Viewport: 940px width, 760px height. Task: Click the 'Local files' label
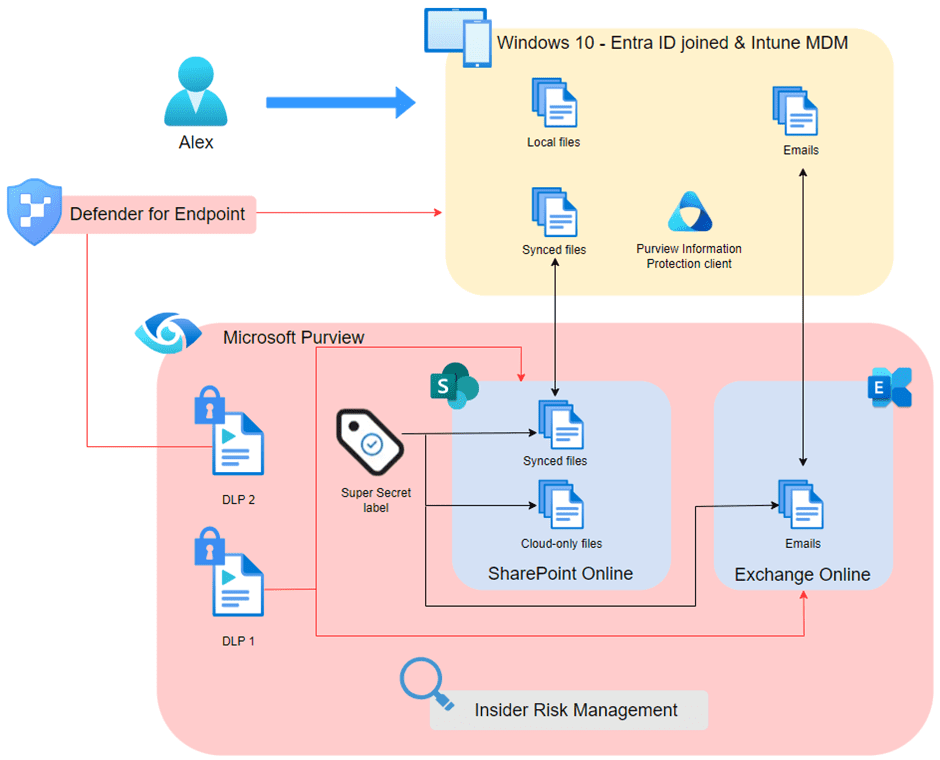(x=553, y=143)
